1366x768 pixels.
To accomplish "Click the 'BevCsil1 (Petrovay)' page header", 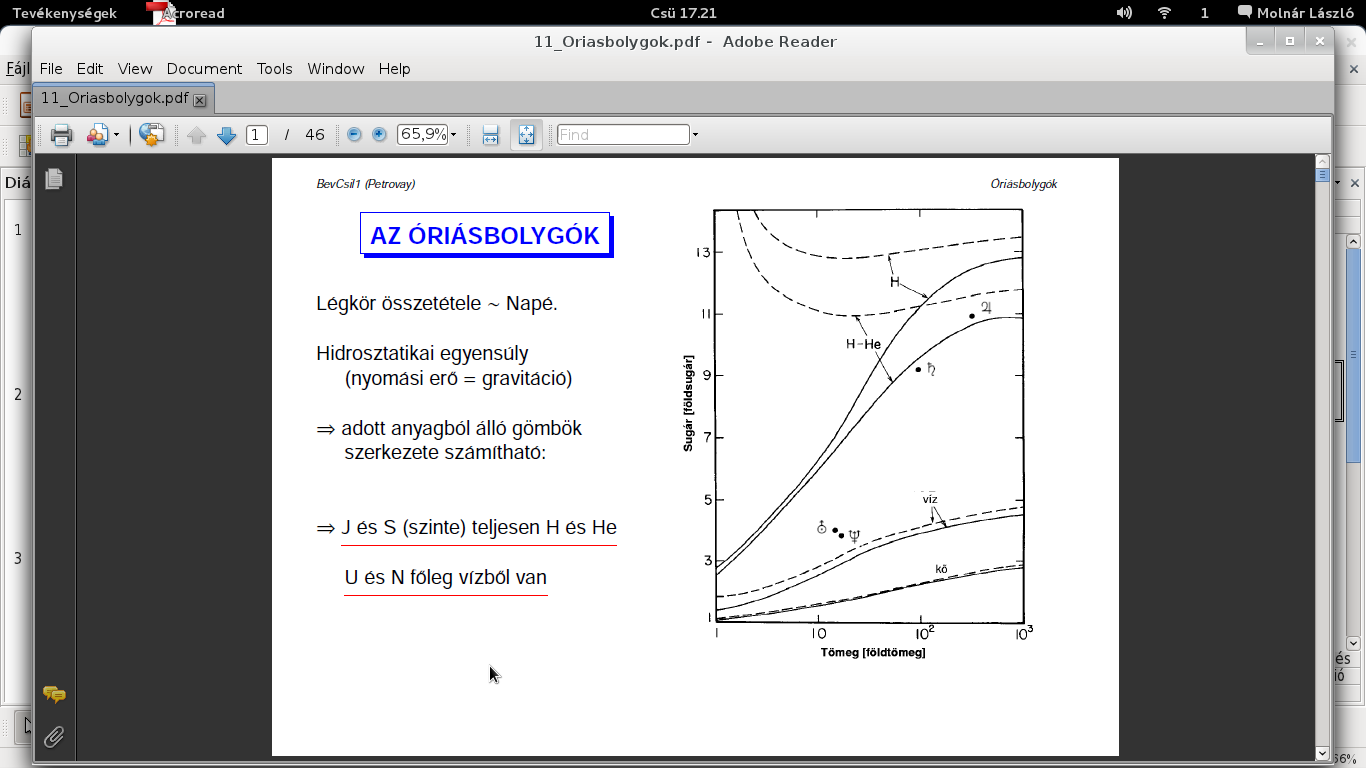I will point(366,184).
